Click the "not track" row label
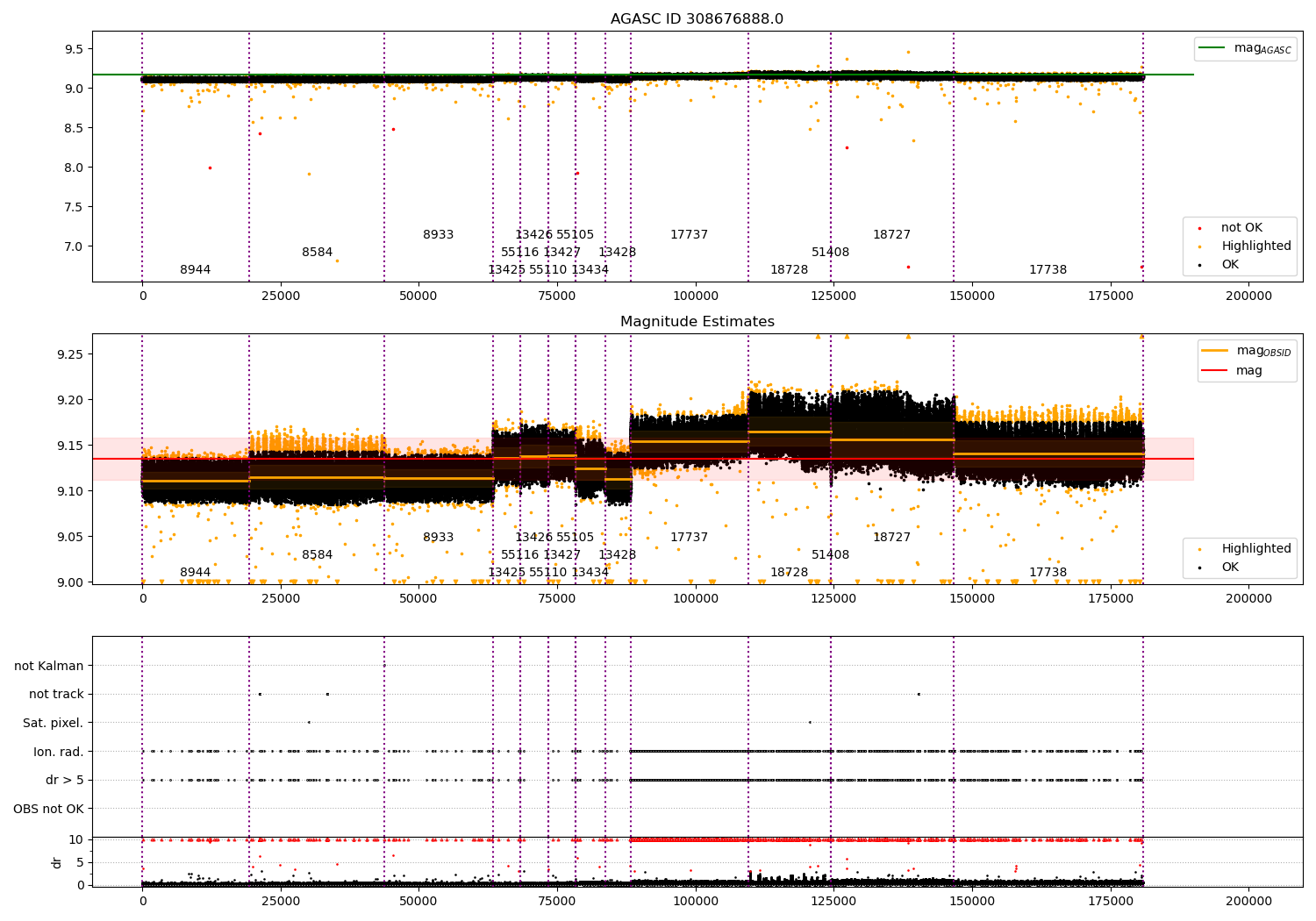Viewport: 1316px width, 921px height. (x=56, y=695)
